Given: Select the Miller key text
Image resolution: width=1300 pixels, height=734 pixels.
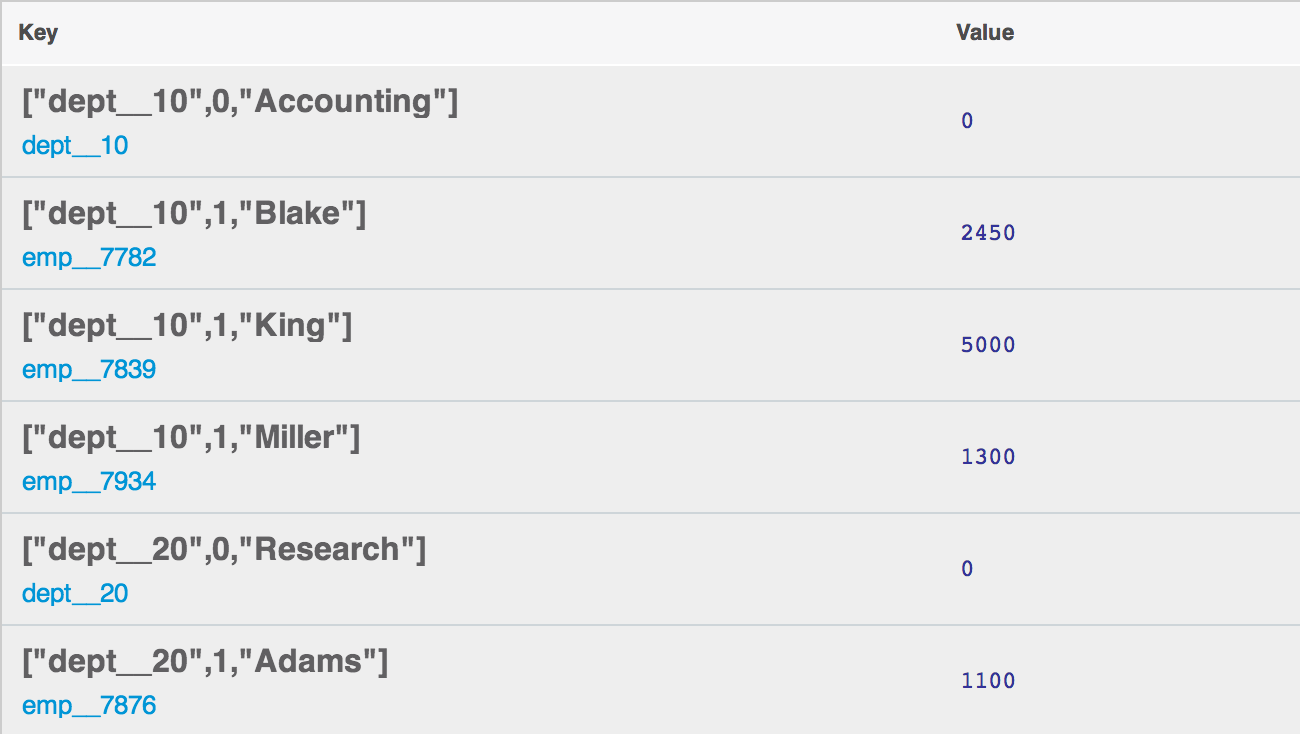Looking at the screenshot, I should click(x=191, y=437).
